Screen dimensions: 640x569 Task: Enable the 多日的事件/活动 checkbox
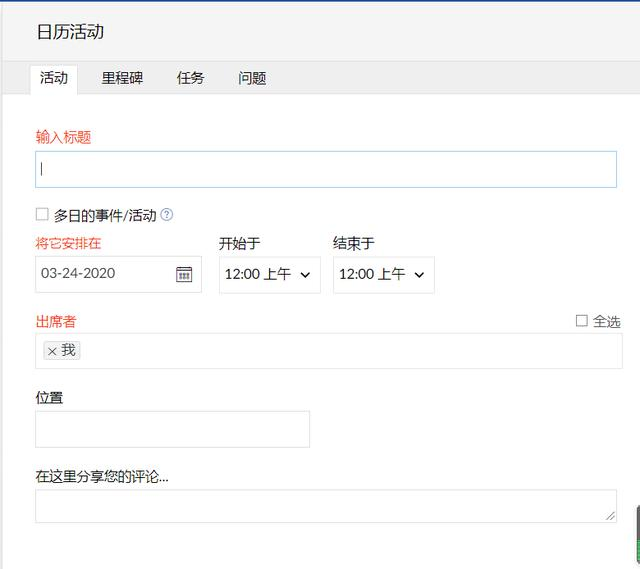coord(42,214)
